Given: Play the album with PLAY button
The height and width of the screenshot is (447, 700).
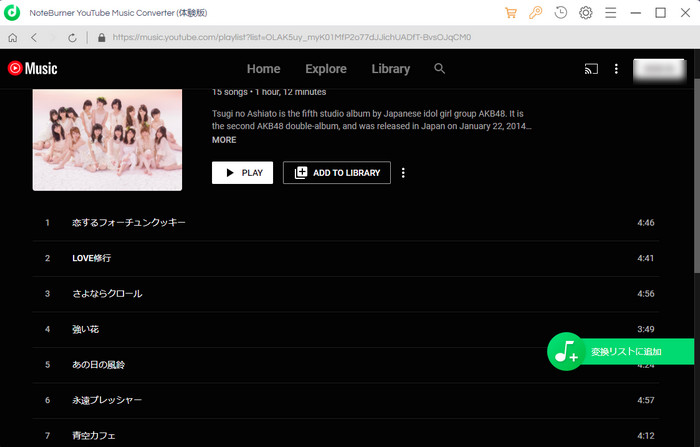Looking at the screenshot, I should click(242, 173).
